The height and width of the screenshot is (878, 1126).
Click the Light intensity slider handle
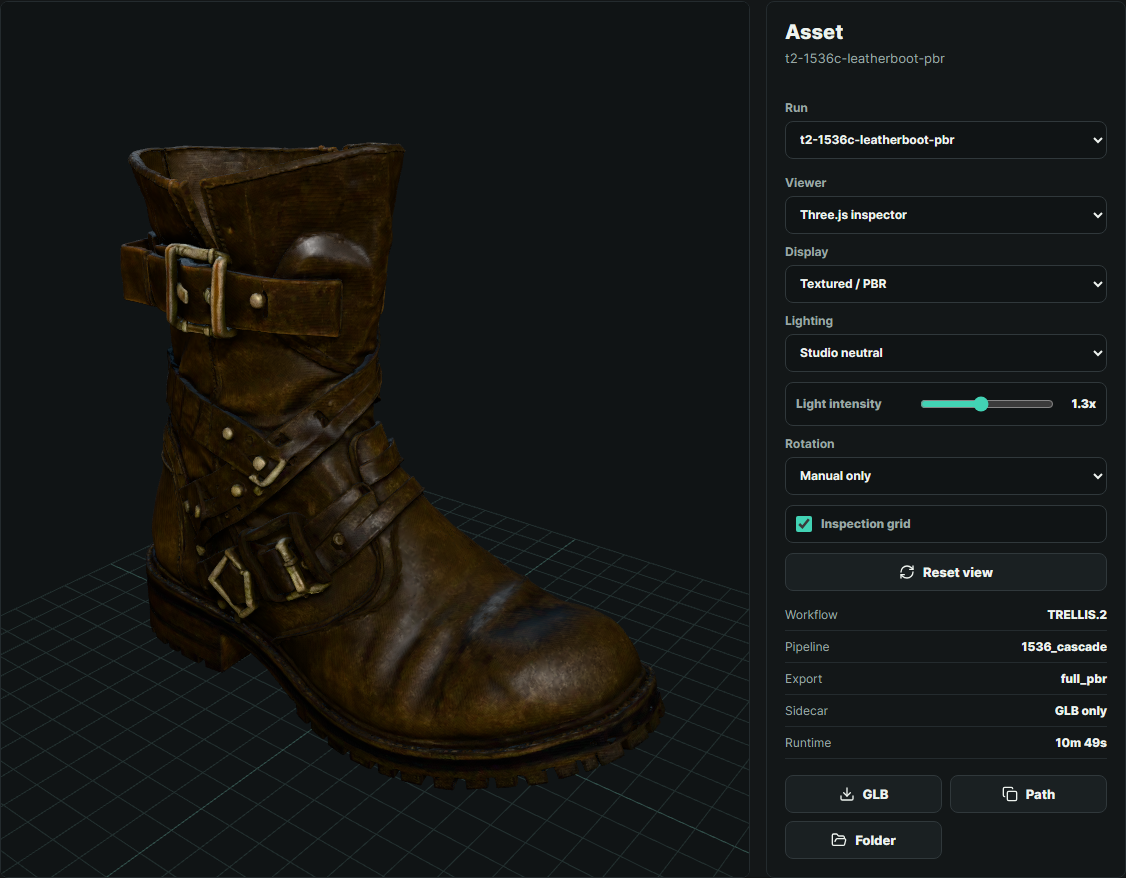981,404
